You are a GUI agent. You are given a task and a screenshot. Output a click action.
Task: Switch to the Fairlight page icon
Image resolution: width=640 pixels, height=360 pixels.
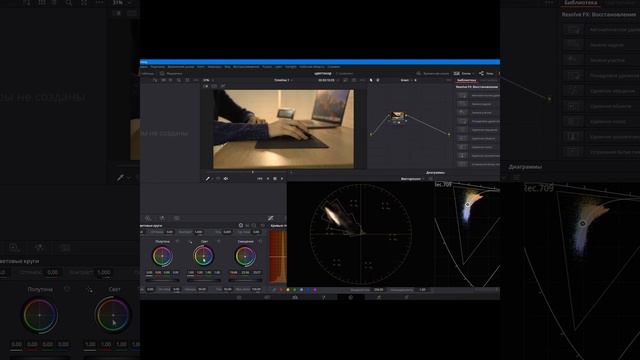(x=379, y=297)
